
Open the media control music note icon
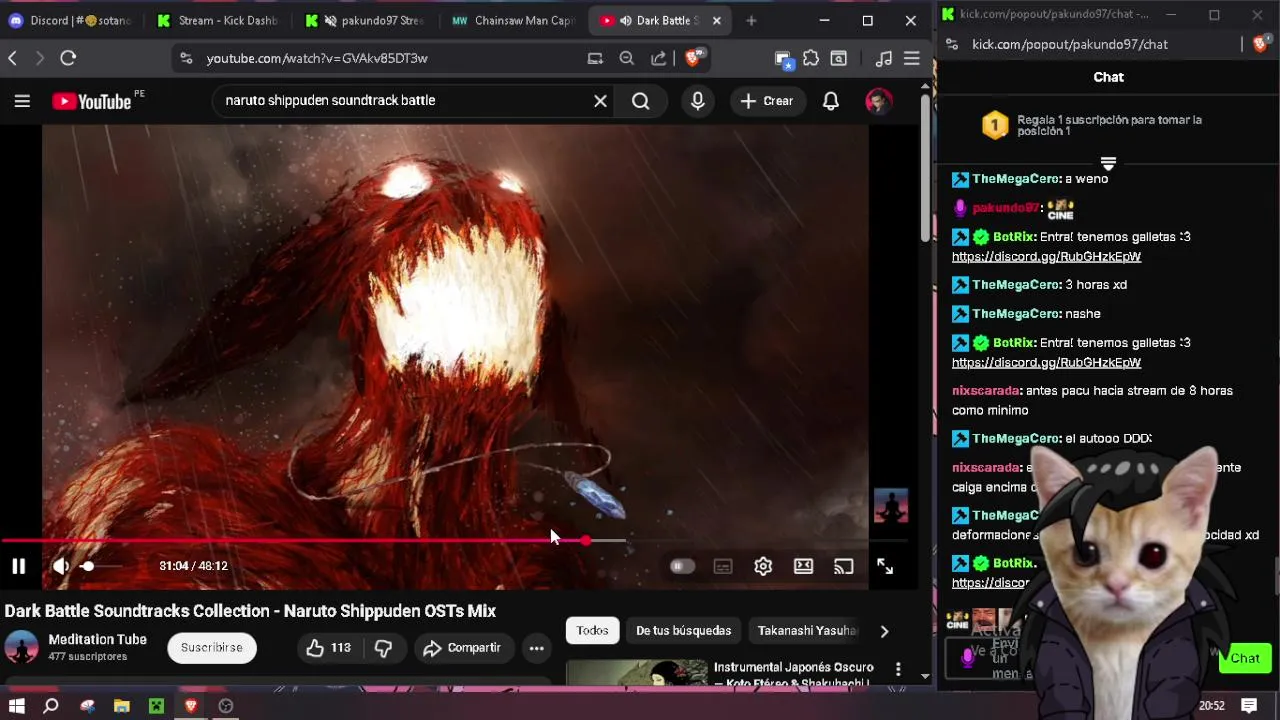pyautogui.click(x=883, y=59)
